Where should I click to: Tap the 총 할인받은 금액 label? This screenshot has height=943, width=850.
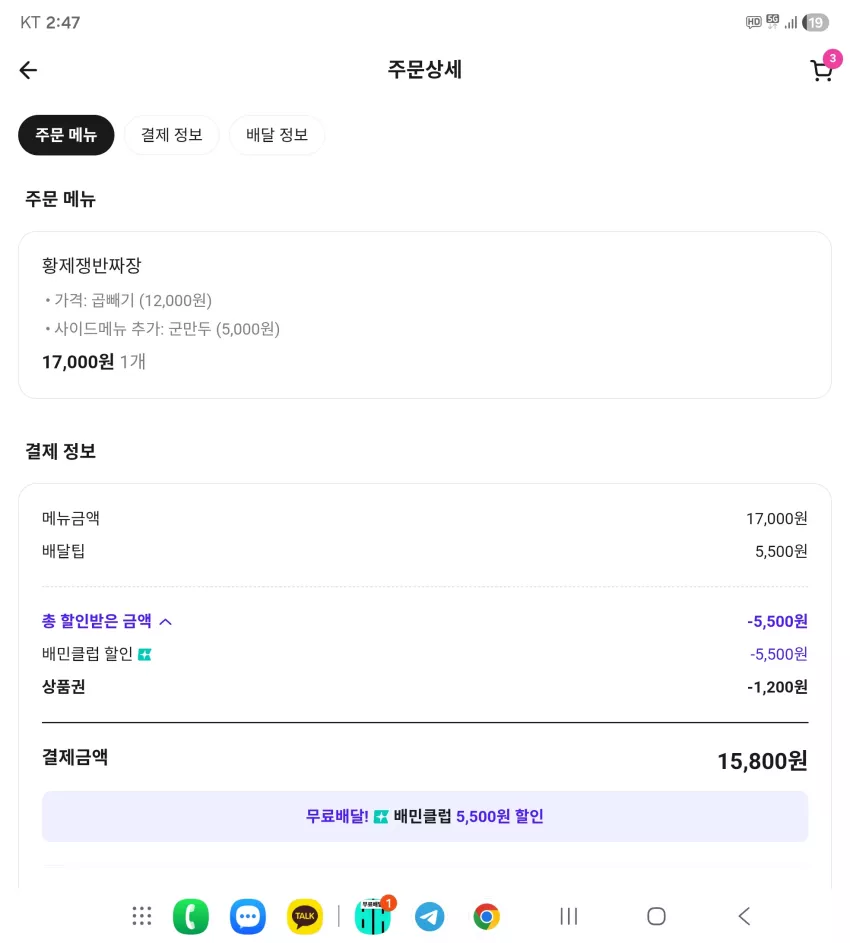pyautogui.click(x=96, y=621)
